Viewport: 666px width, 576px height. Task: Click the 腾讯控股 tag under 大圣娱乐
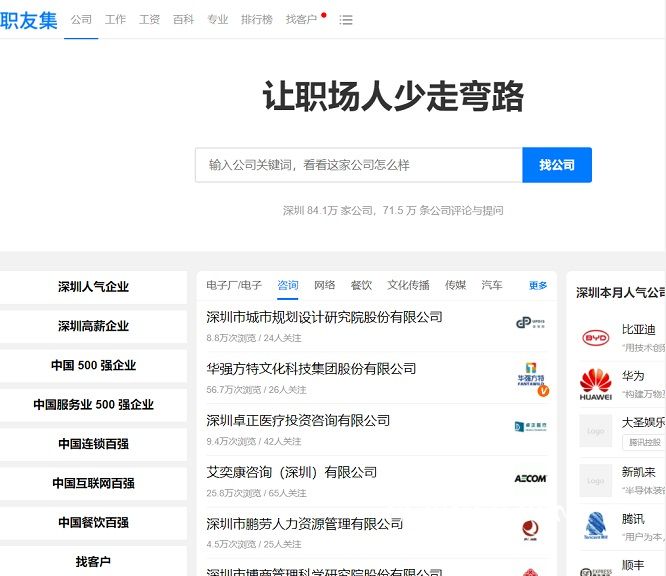(644, 442)
